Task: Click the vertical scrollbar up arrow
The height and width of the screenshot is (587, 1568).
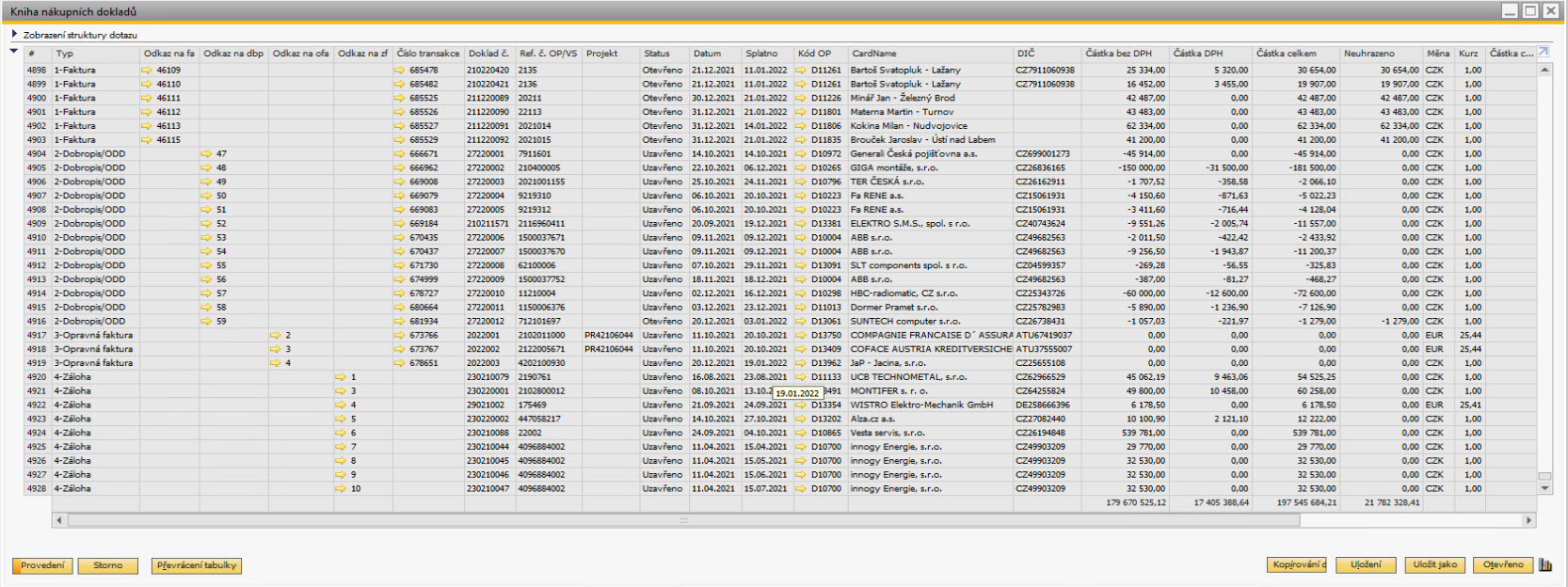Action: click(x=1544, y=71)
